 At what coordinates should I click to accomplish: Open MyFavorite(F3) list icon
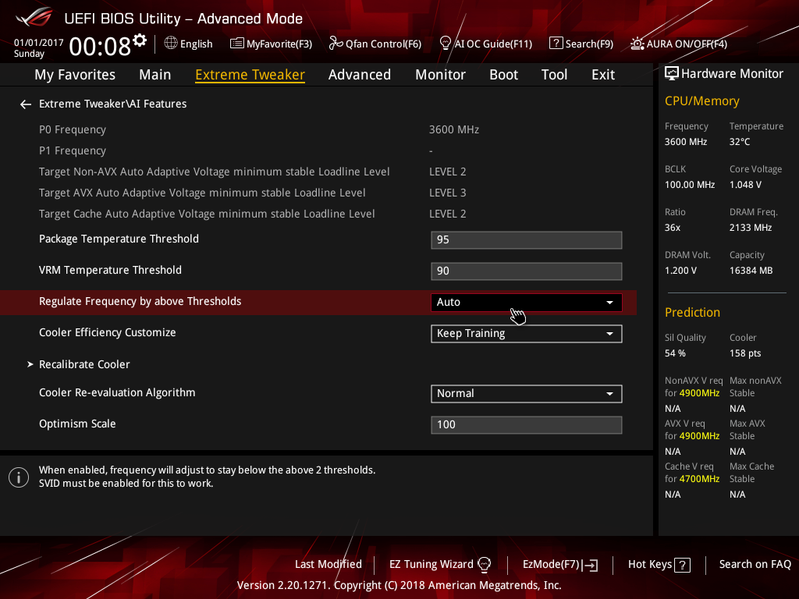click(236, 43)
